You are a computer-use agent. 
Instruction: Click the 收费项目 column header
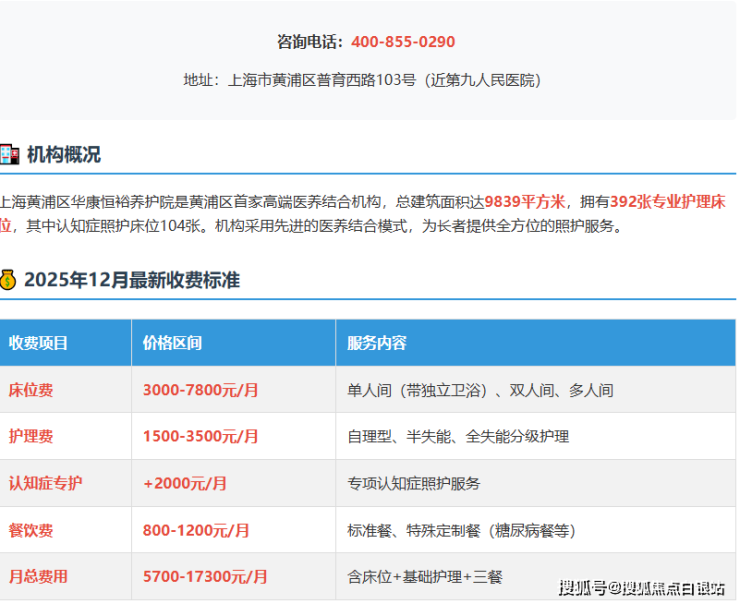pos(39,343)
